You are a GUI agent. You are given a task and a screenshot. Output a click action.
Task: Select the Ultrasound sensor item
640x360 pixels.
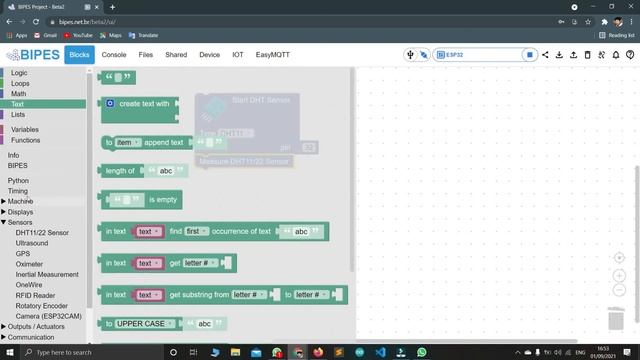click(32, 243)
